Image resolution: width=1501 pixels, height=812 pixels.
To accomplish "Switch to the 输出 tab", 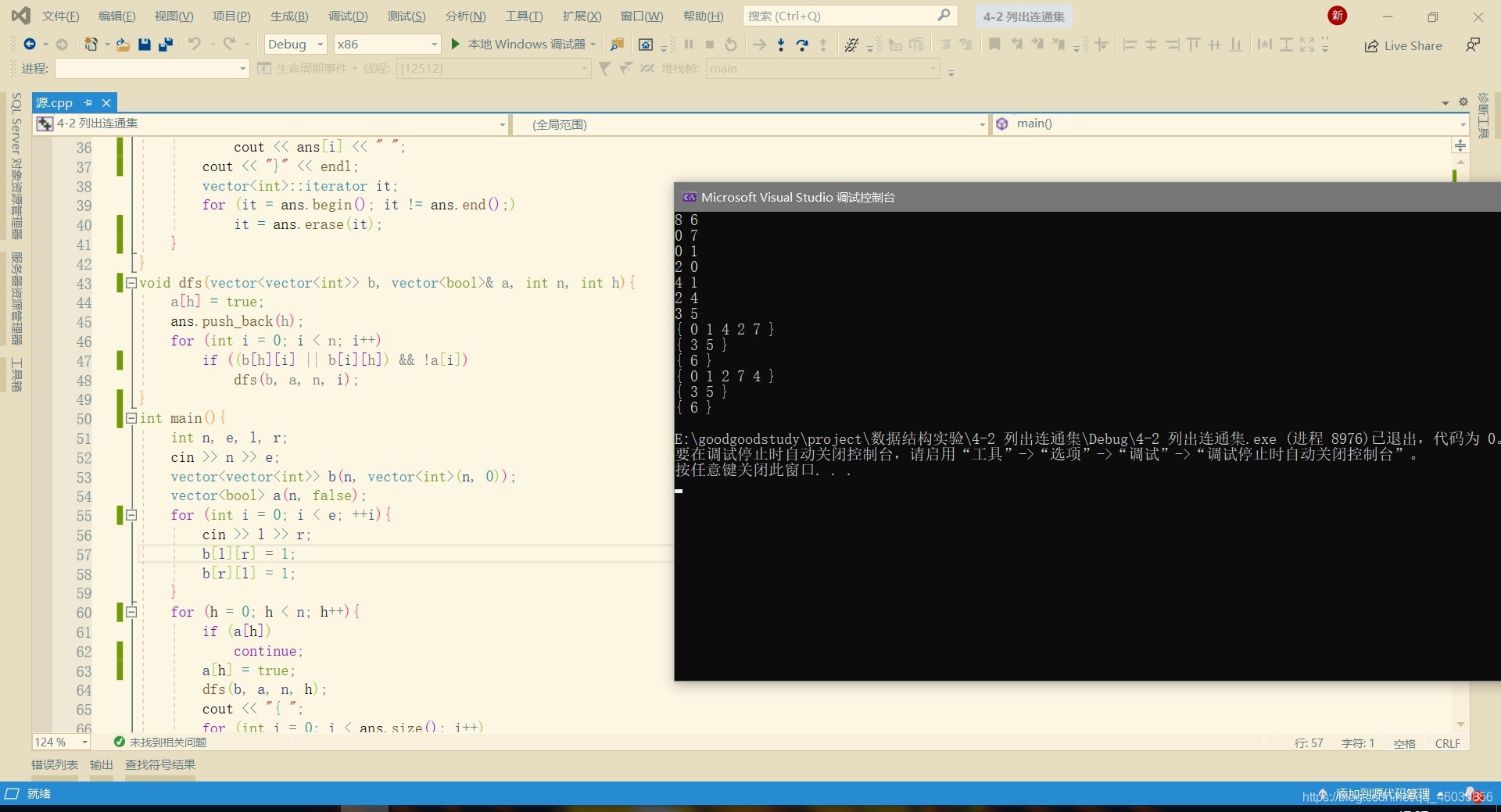I will (102, 764).
